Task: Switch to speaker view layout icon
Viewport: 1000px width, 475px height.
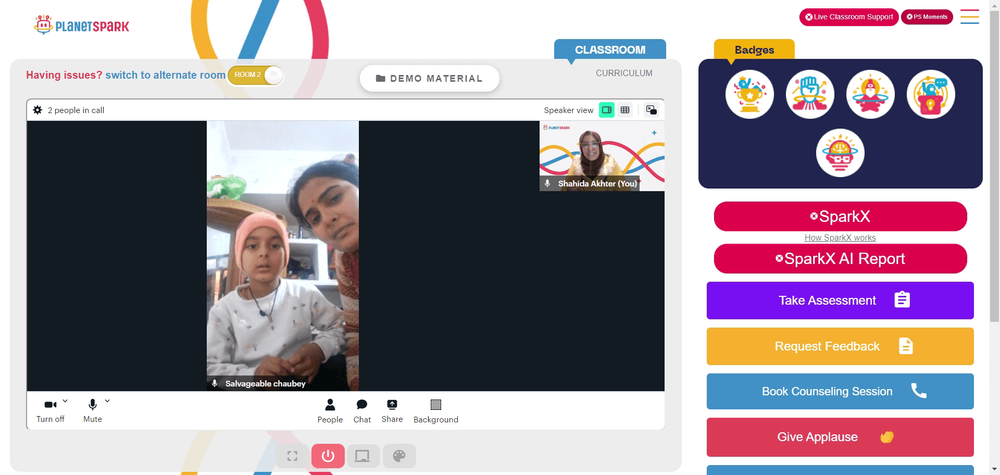Action: pyautogui.click(x=607, y=110)
